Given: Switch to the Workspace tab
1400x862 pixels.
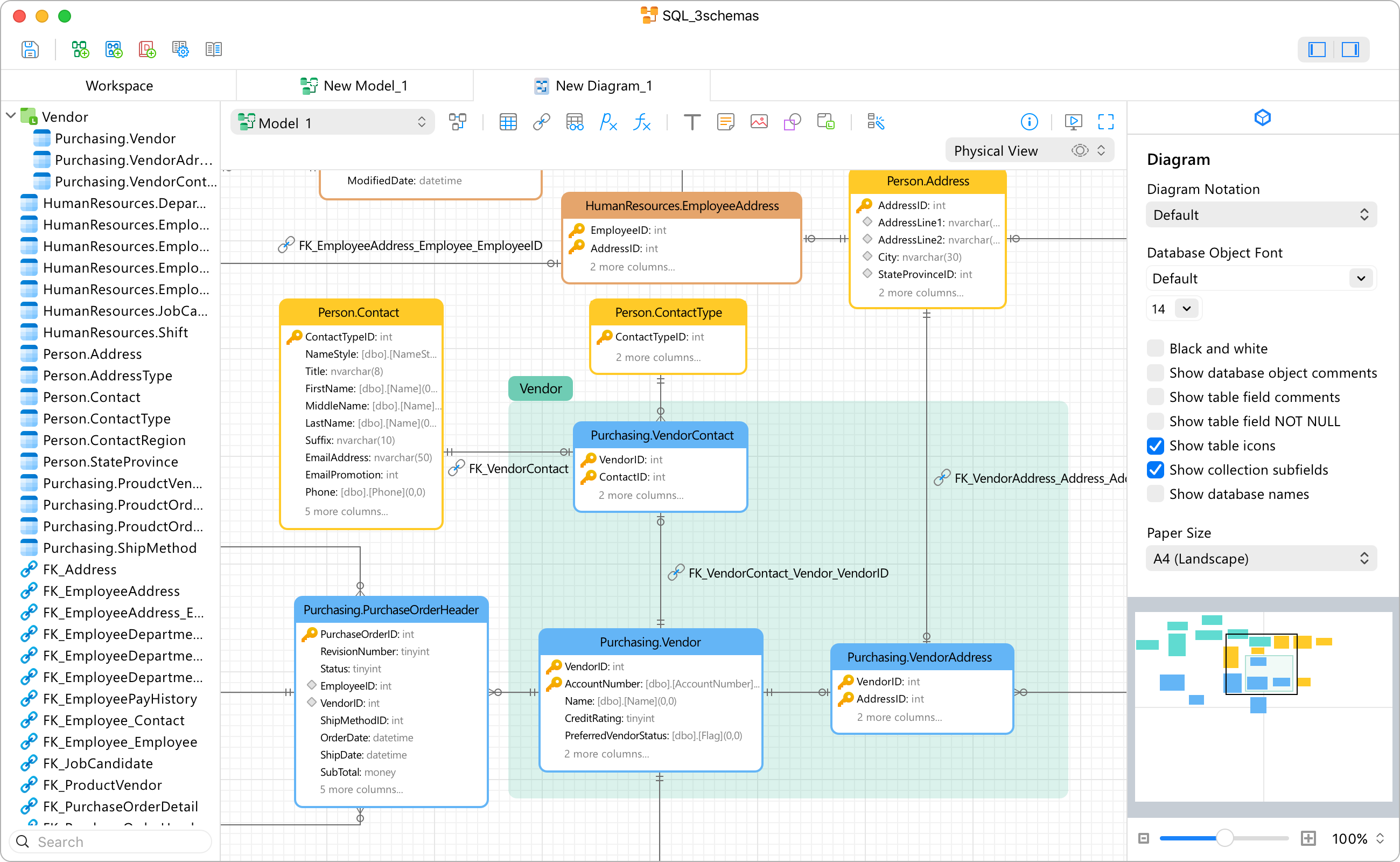Looking at the screenshot, I should [119, 86].
